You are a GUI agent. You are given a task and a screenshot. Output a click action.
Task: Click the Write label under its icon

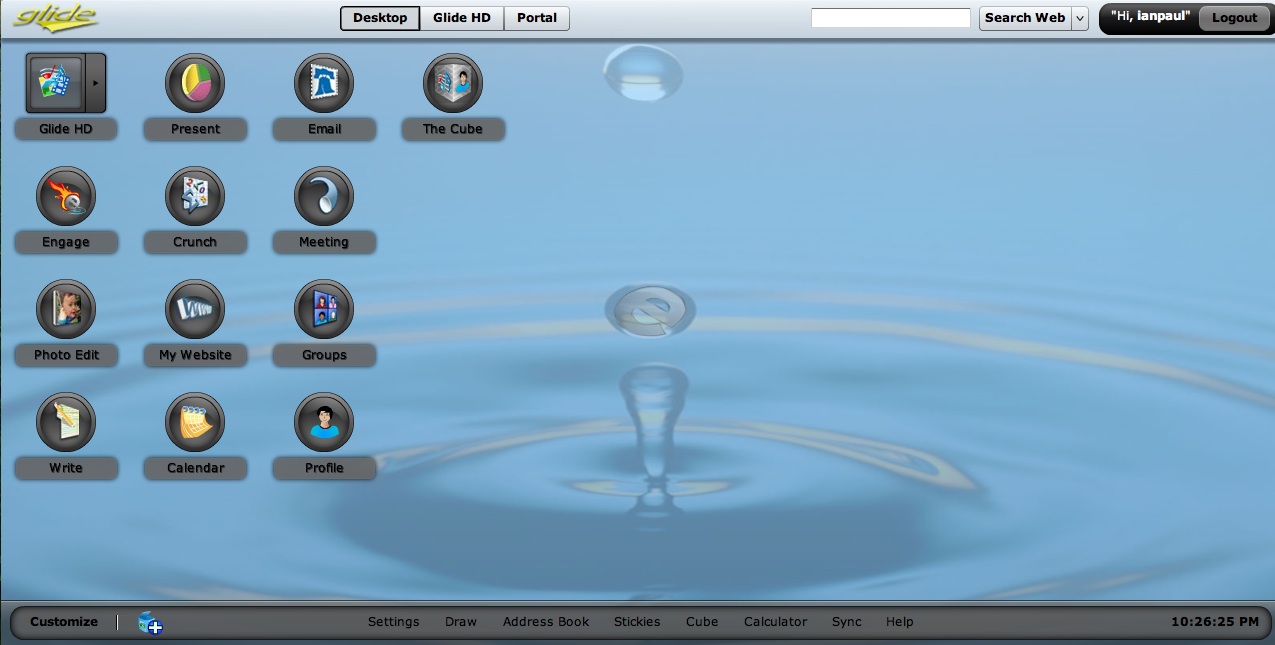66,468
